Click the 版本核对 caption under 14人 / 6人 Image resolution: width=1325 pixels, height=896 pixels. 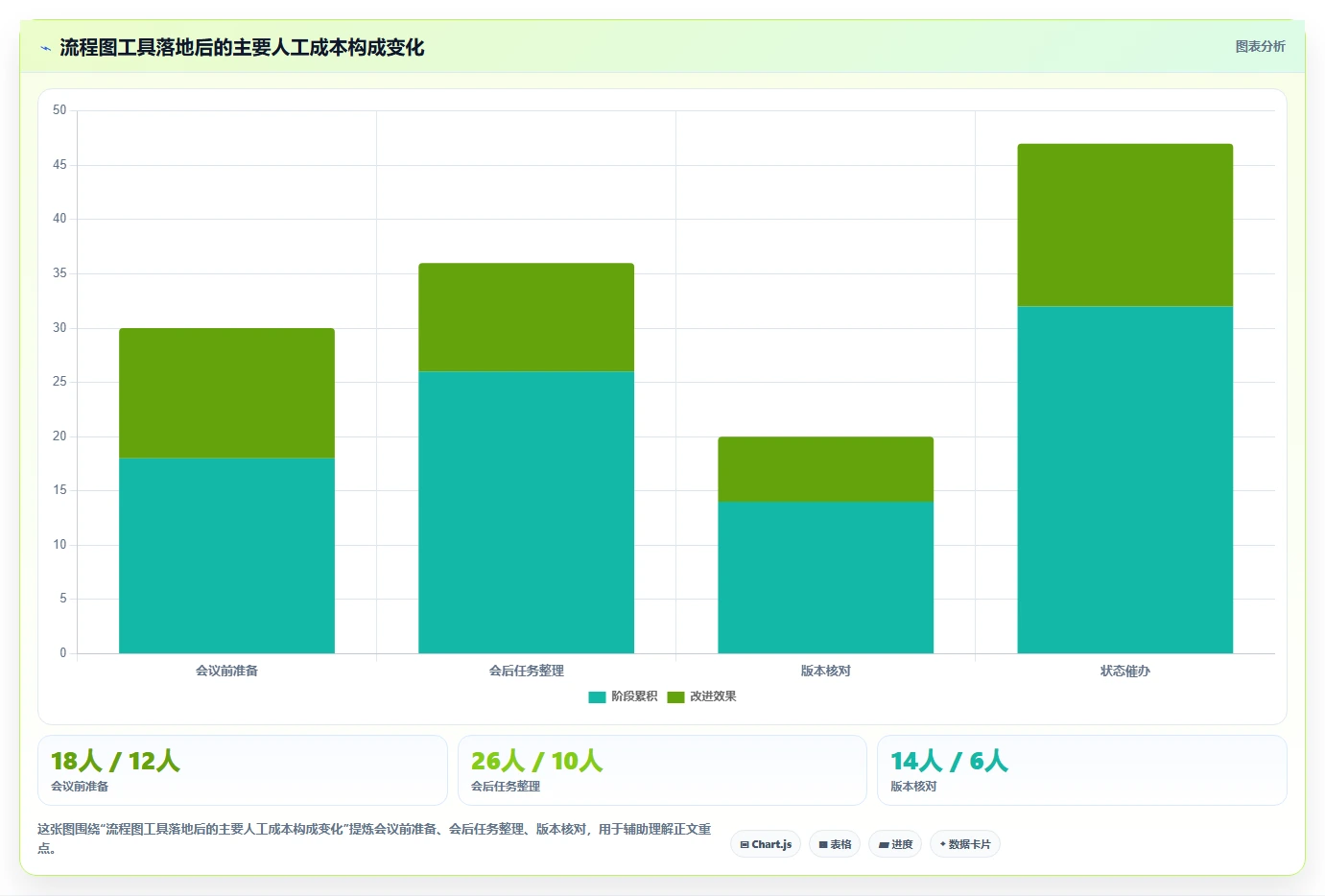(913, 787)
